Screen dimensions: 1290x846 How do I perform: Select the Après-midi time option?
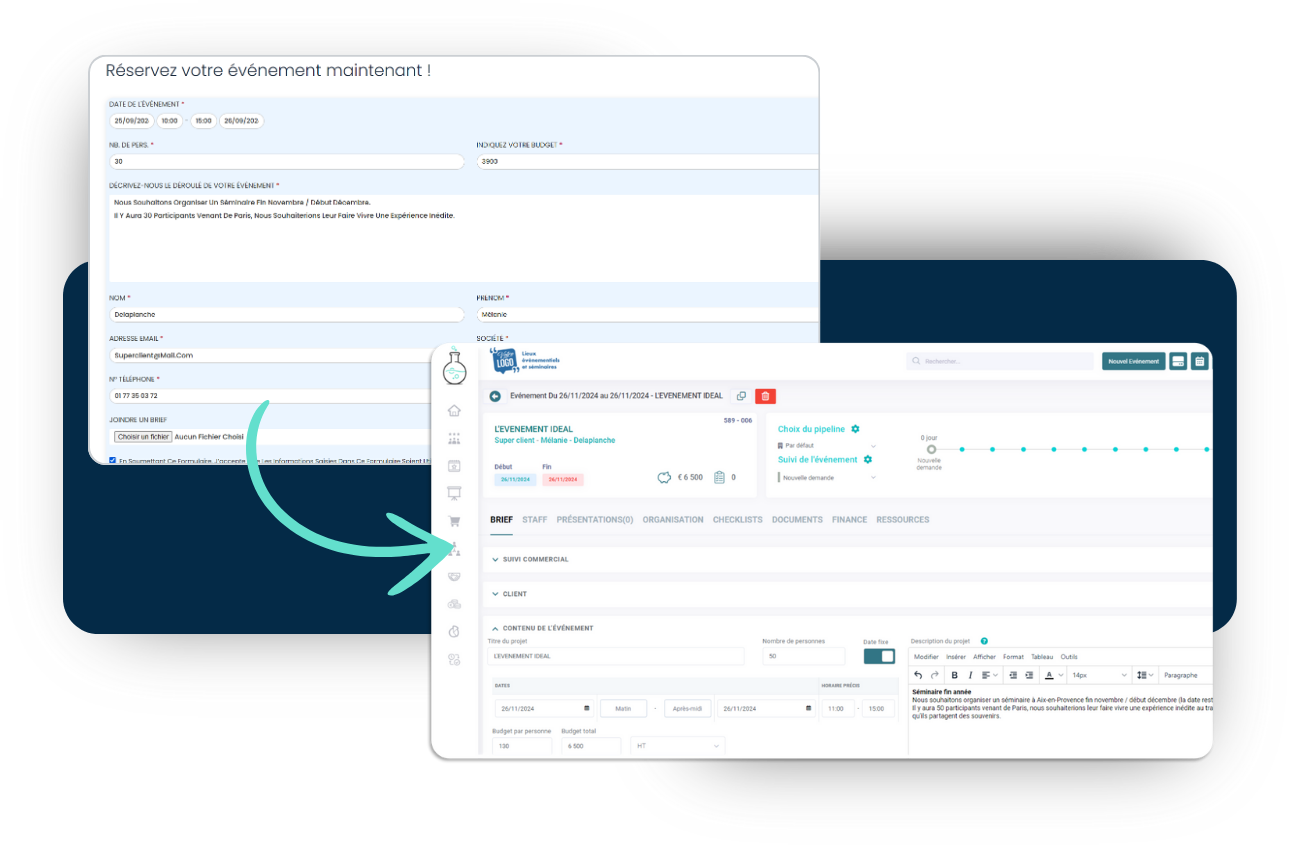click(x=687, y=709)
